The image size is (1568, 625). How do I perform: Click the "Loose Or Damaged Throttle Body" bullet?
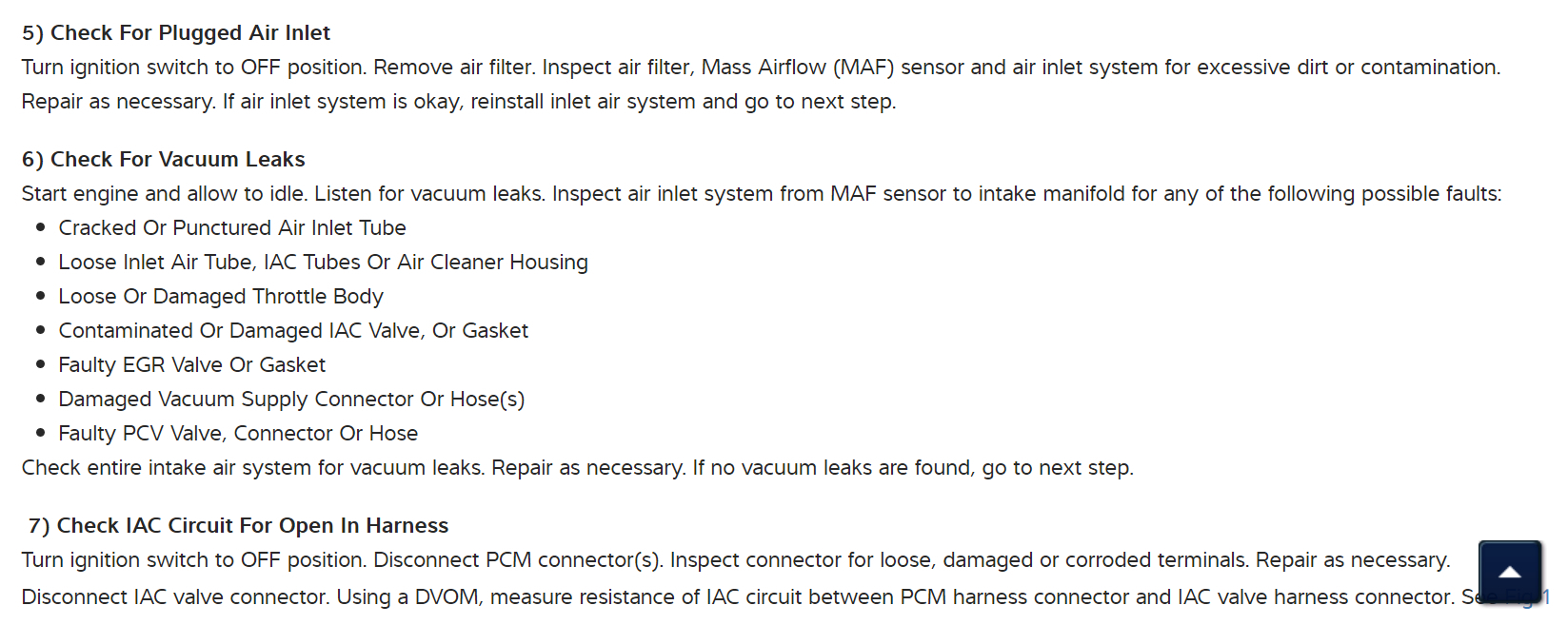(x=220, y=297)
